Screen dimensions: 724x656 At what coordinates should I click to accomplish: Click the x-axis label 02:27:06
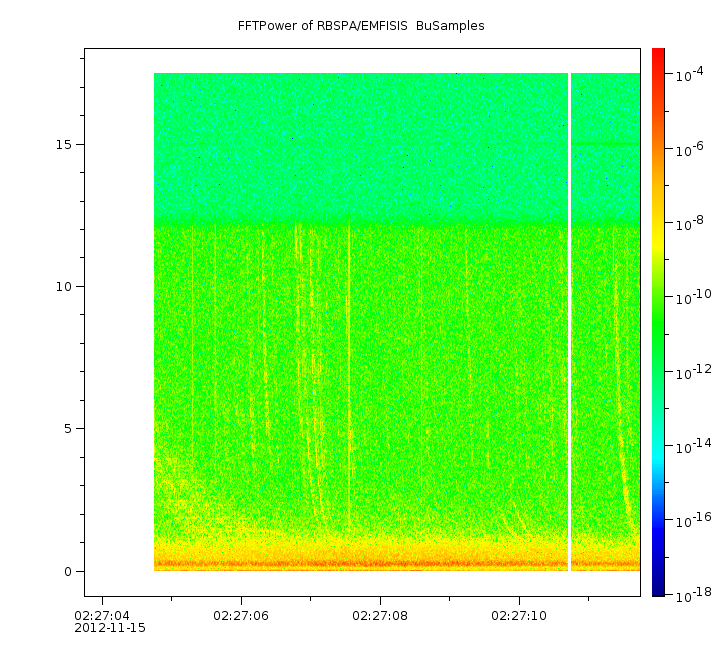(x=241, y=616)
